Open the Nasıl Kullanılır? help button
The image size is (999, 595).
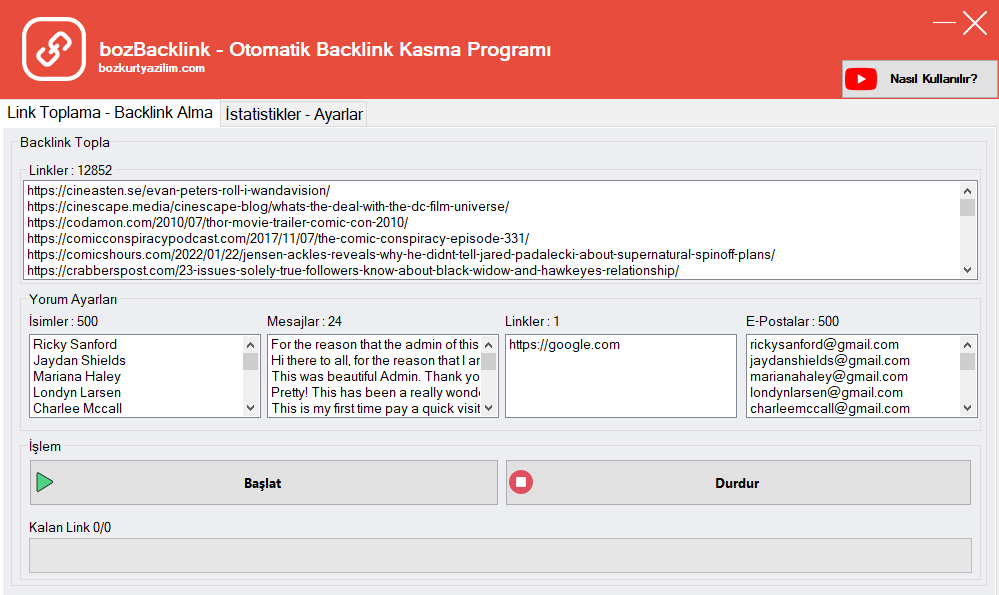919,79
